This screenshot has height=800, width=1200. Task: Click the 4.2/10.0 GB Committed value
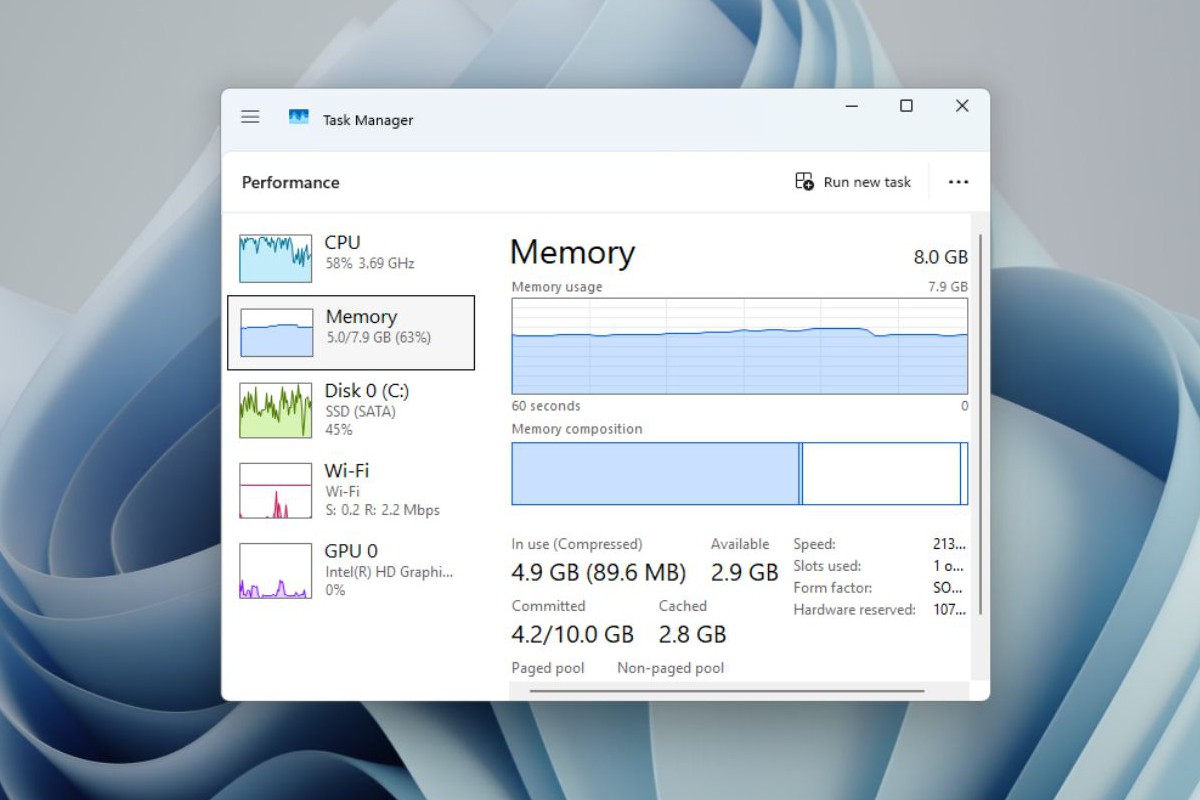[572, 634]
